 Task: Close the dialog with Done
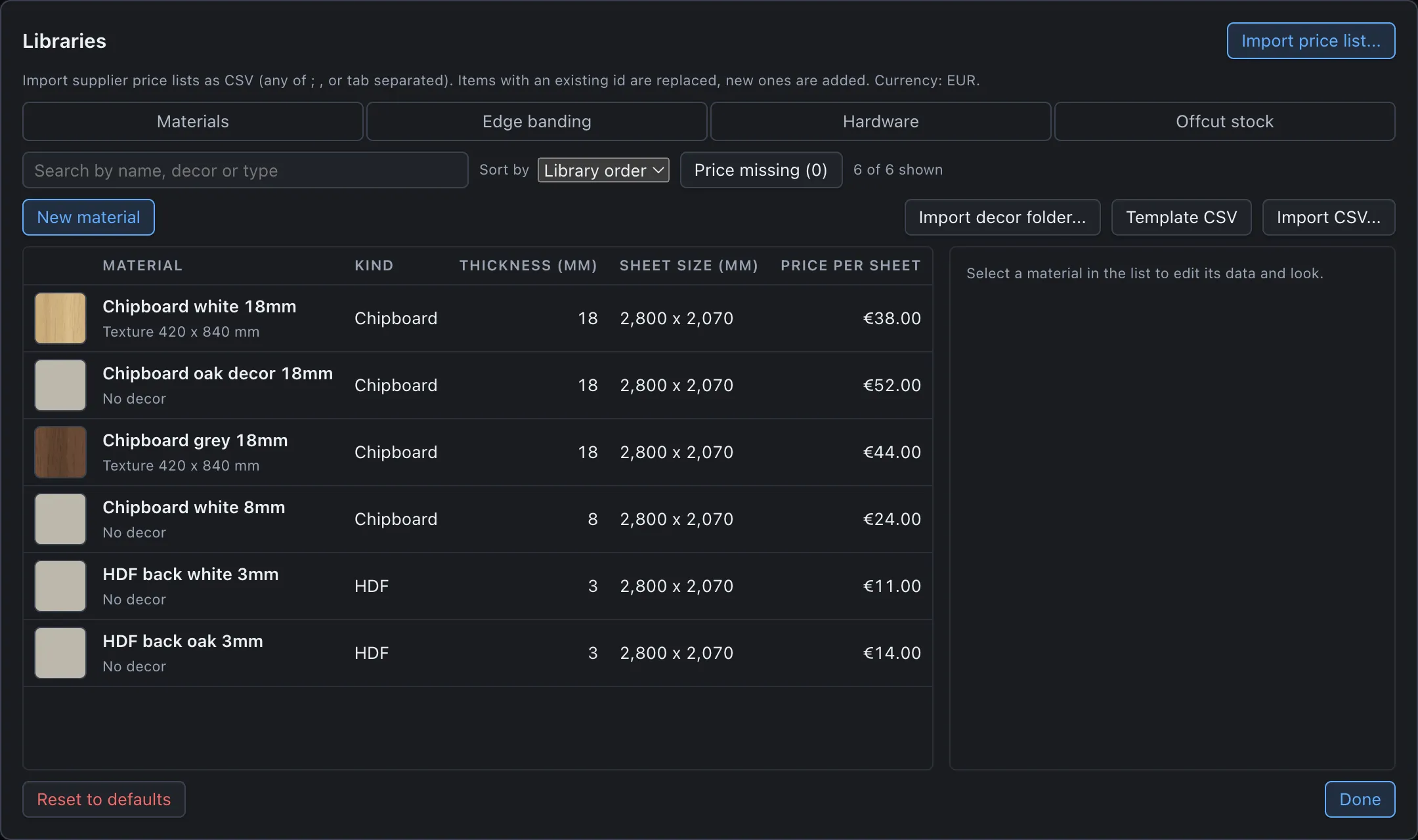click(x=1360, y=799)
